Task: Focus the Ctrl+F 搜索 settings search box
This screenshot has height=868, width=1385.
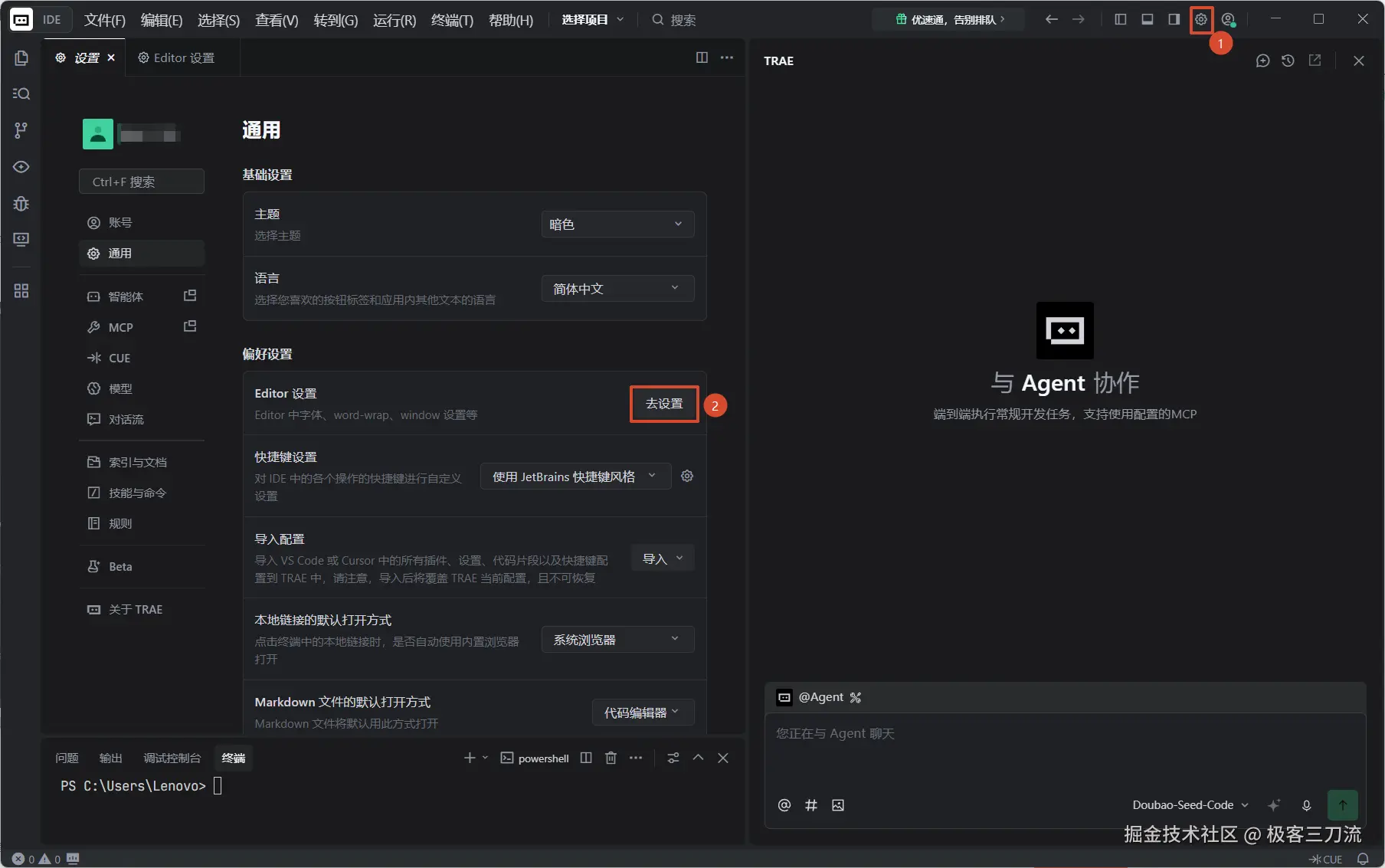Action: click(142, 182)
